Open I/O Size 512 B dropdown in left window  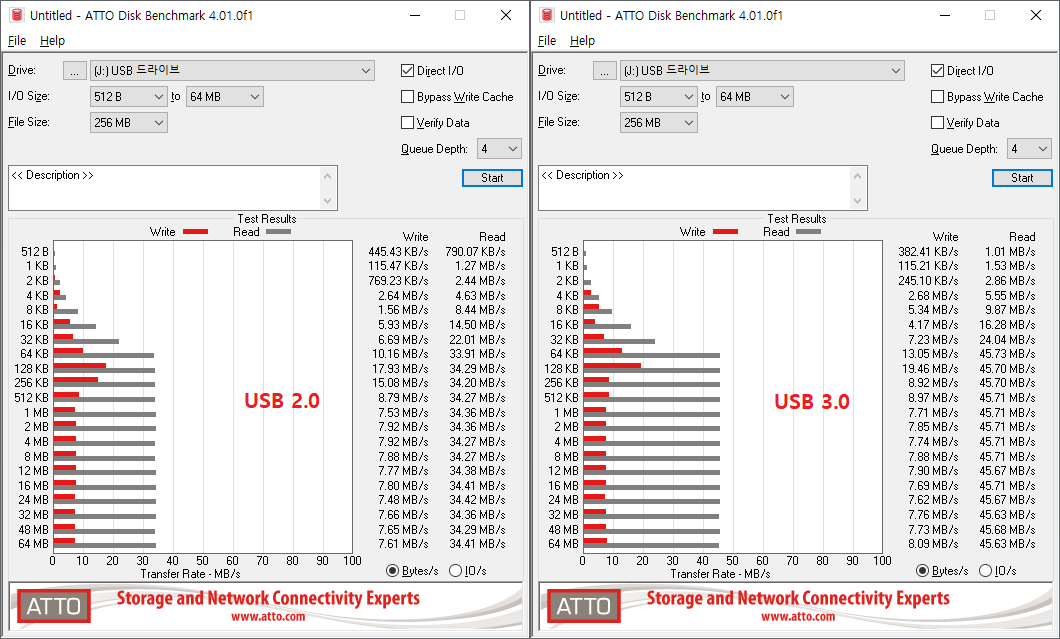128,97
